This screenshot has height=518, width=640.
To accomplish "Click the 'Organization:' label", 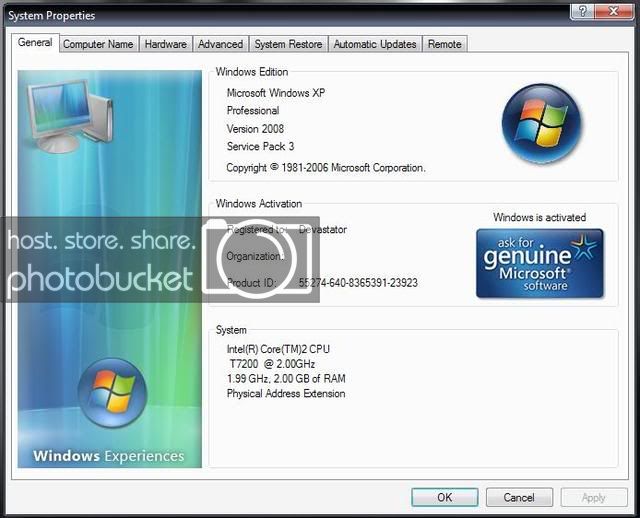I will tap(255, 256).
